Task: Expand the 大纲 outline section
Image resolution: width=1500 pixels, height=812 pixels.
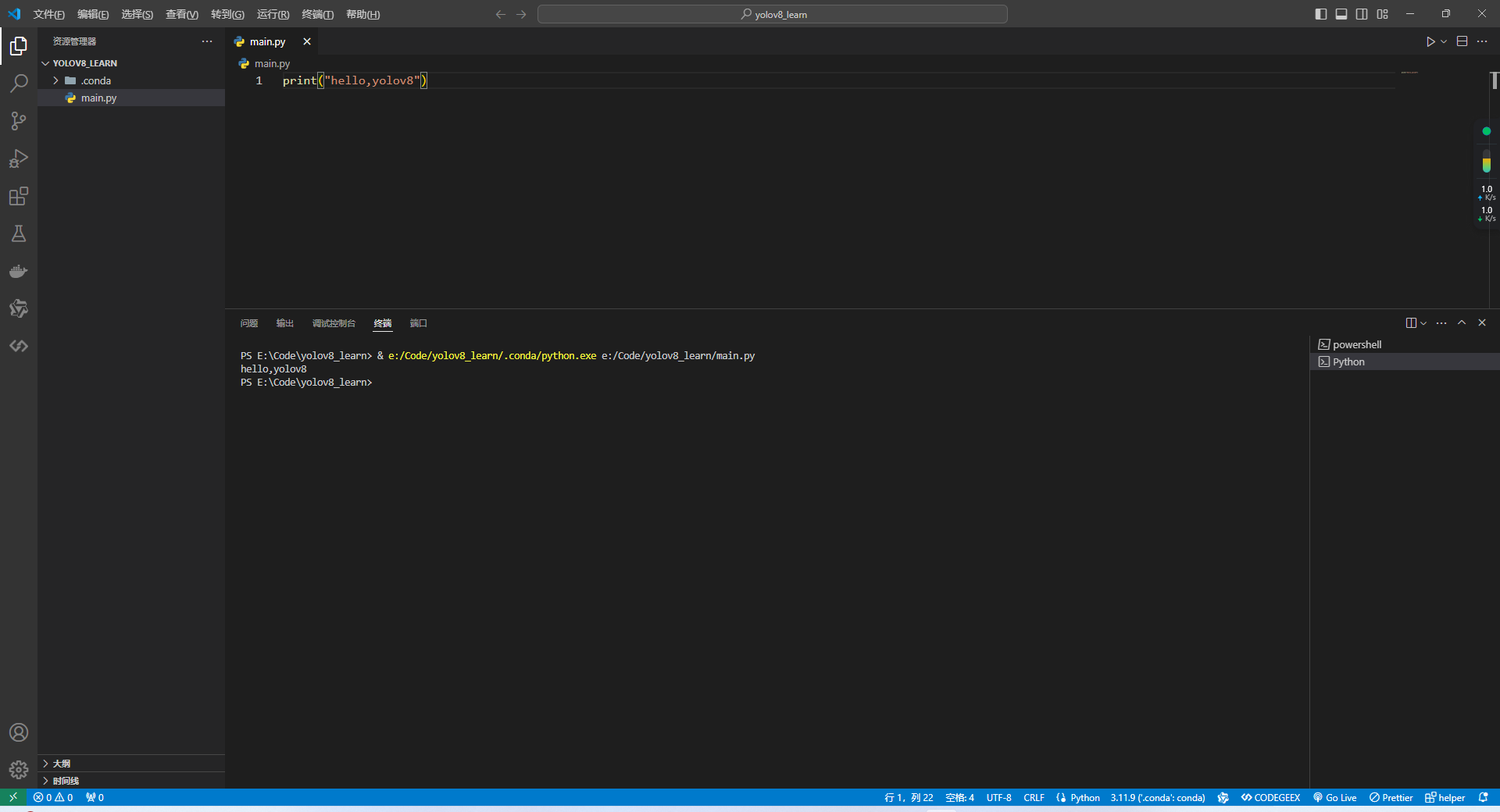Action: 131,764
